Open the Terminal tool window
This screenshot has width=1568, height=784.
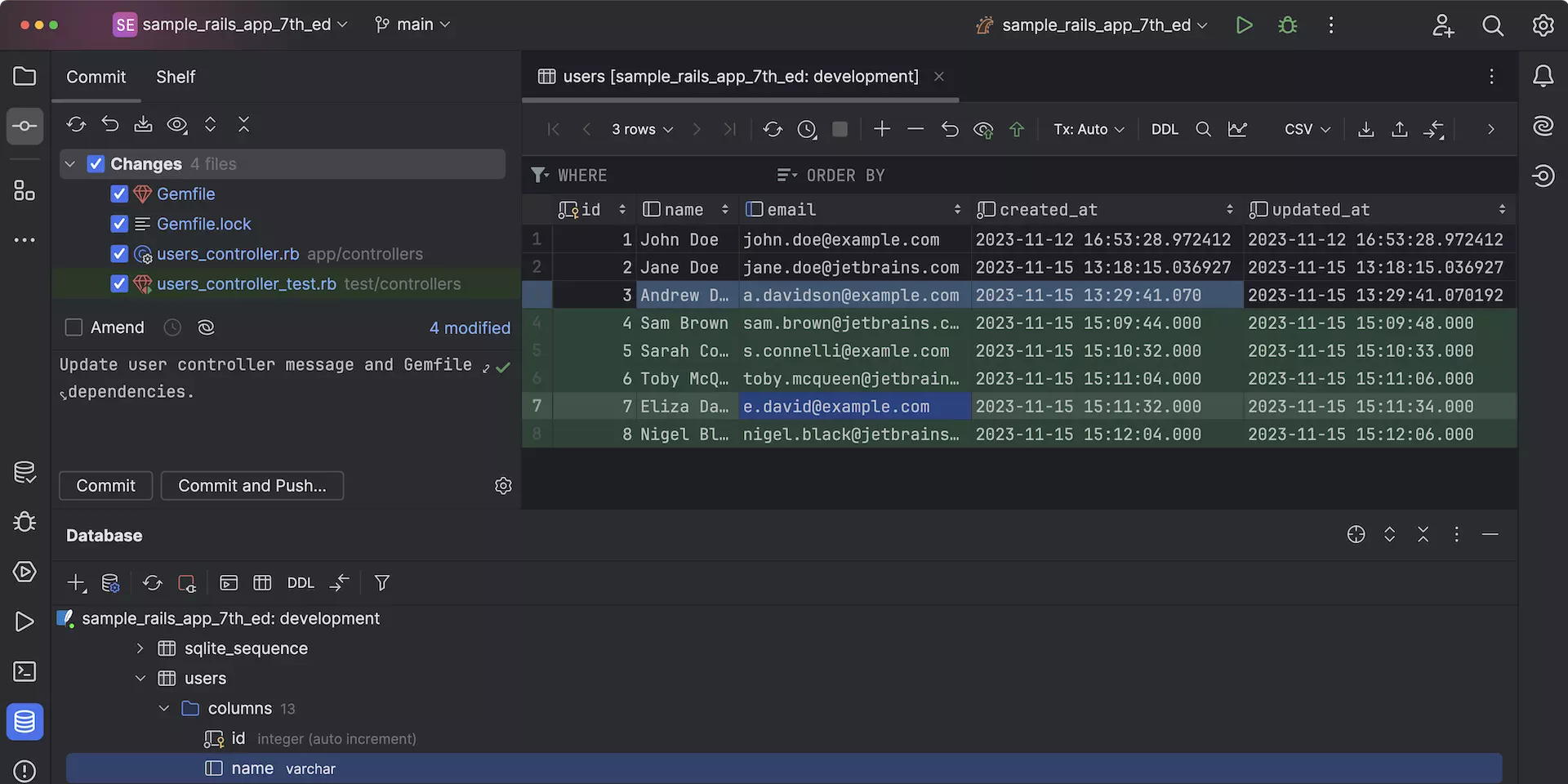(x=24, y=672)
